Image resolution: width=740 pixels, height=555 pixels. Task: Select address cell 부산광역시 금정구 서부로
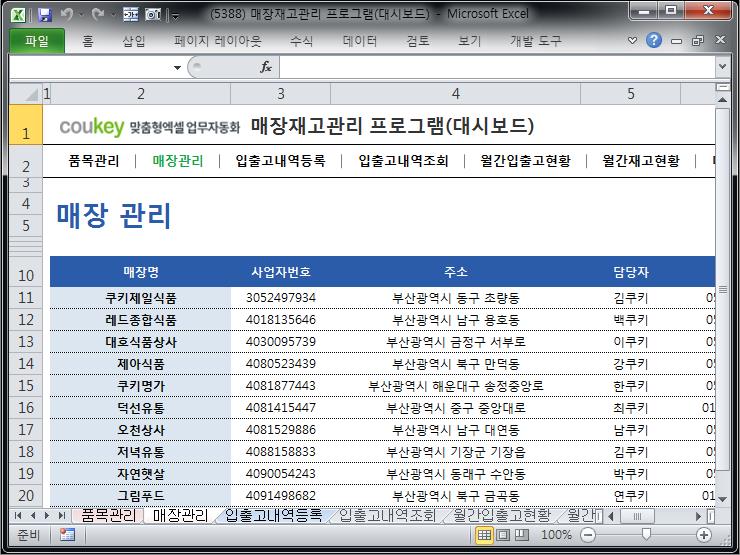click(455, 342)
